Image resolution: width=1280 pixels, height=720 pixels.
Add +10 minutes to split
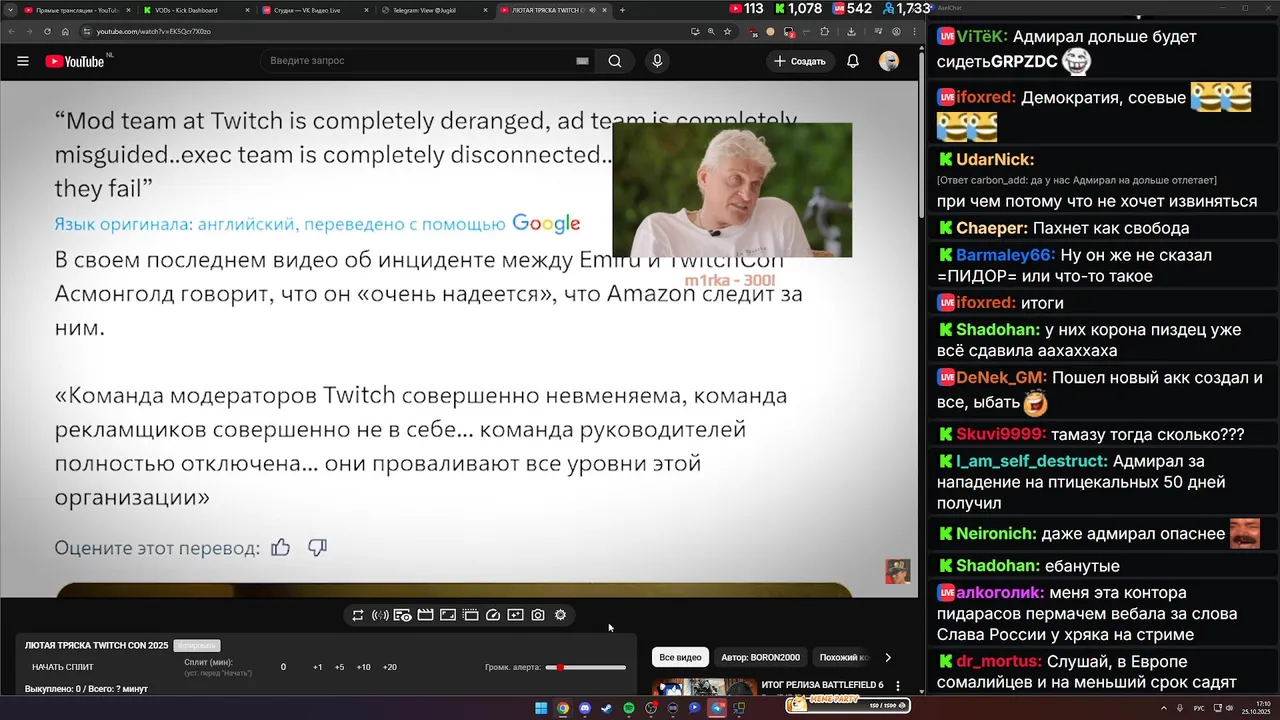(363, 667)
